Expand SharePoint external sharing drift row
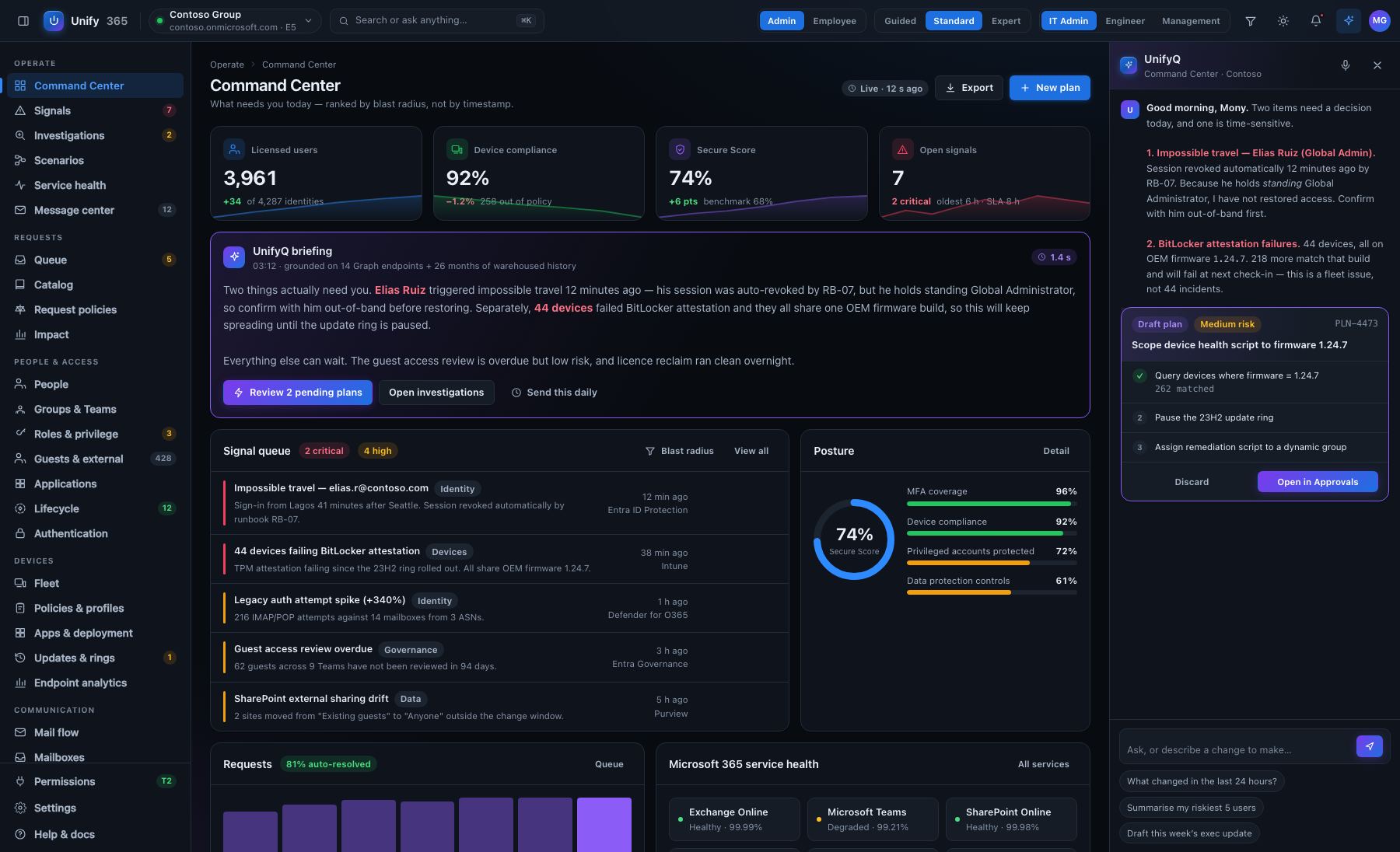This screenshot has height=852, width=1400. click(499, 707)
